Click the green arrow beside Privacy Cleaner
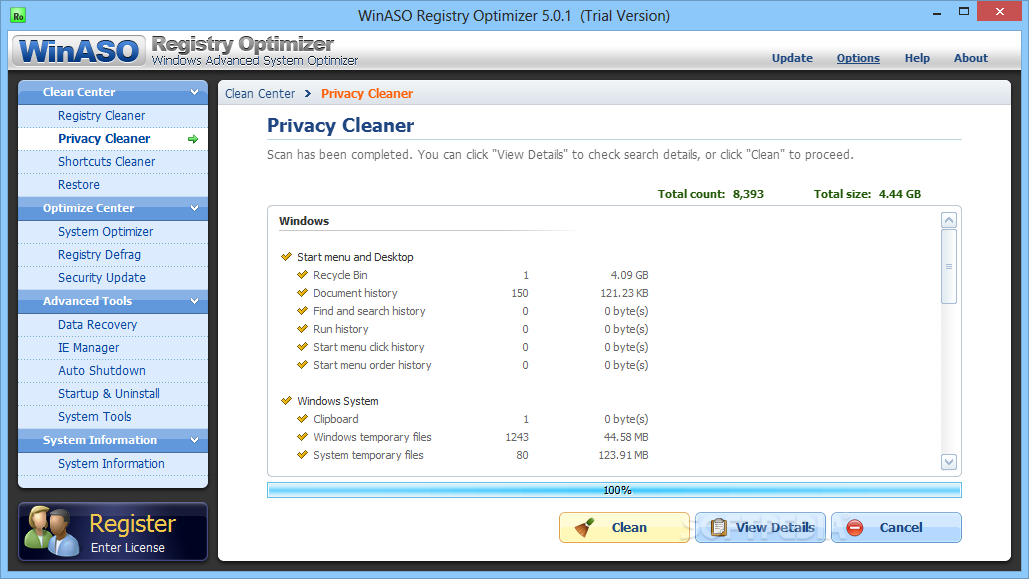1029x579 pixels. [193, 139]
